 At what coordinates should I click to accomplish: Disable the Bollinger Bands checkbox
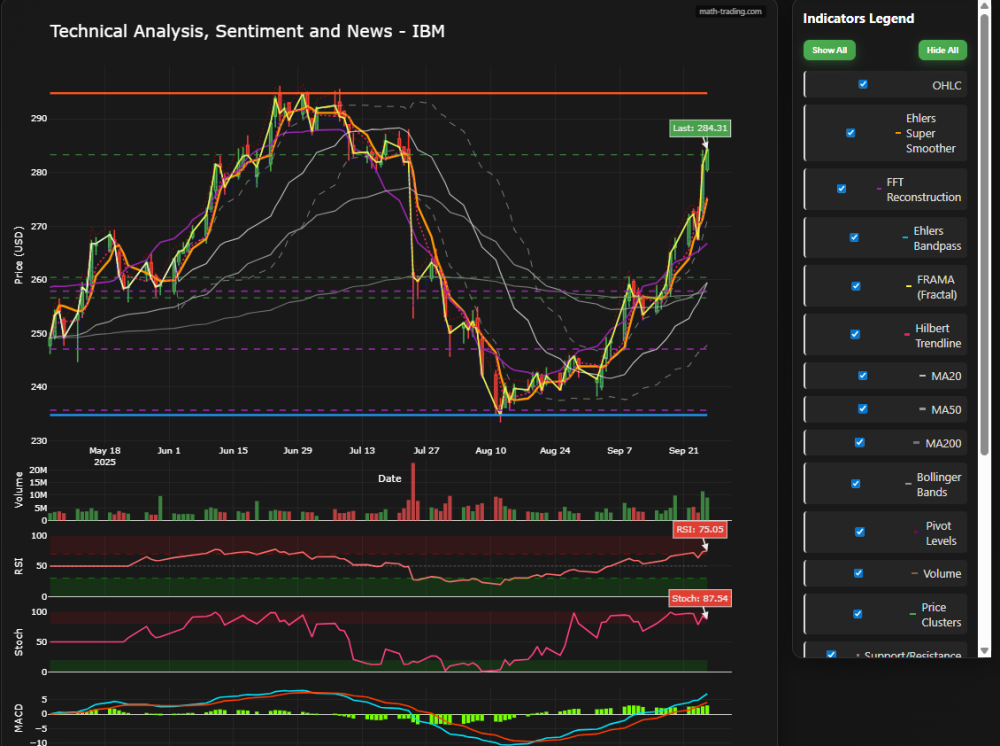(x=856, y=484)
